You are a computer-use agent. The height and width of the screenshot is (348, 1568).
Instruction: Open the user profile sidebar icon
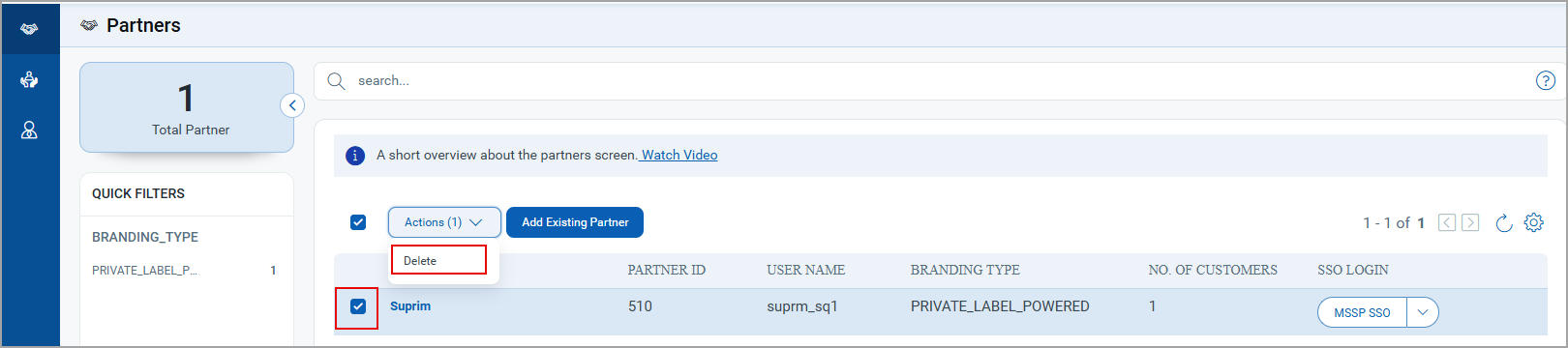point(29,130)
